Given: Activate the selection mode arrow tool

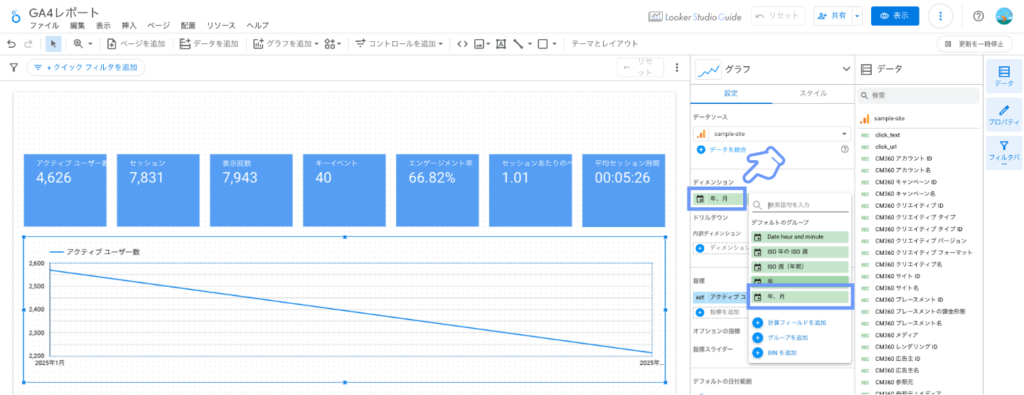Looking at the screenshot, I should click(x=54, y=44).
